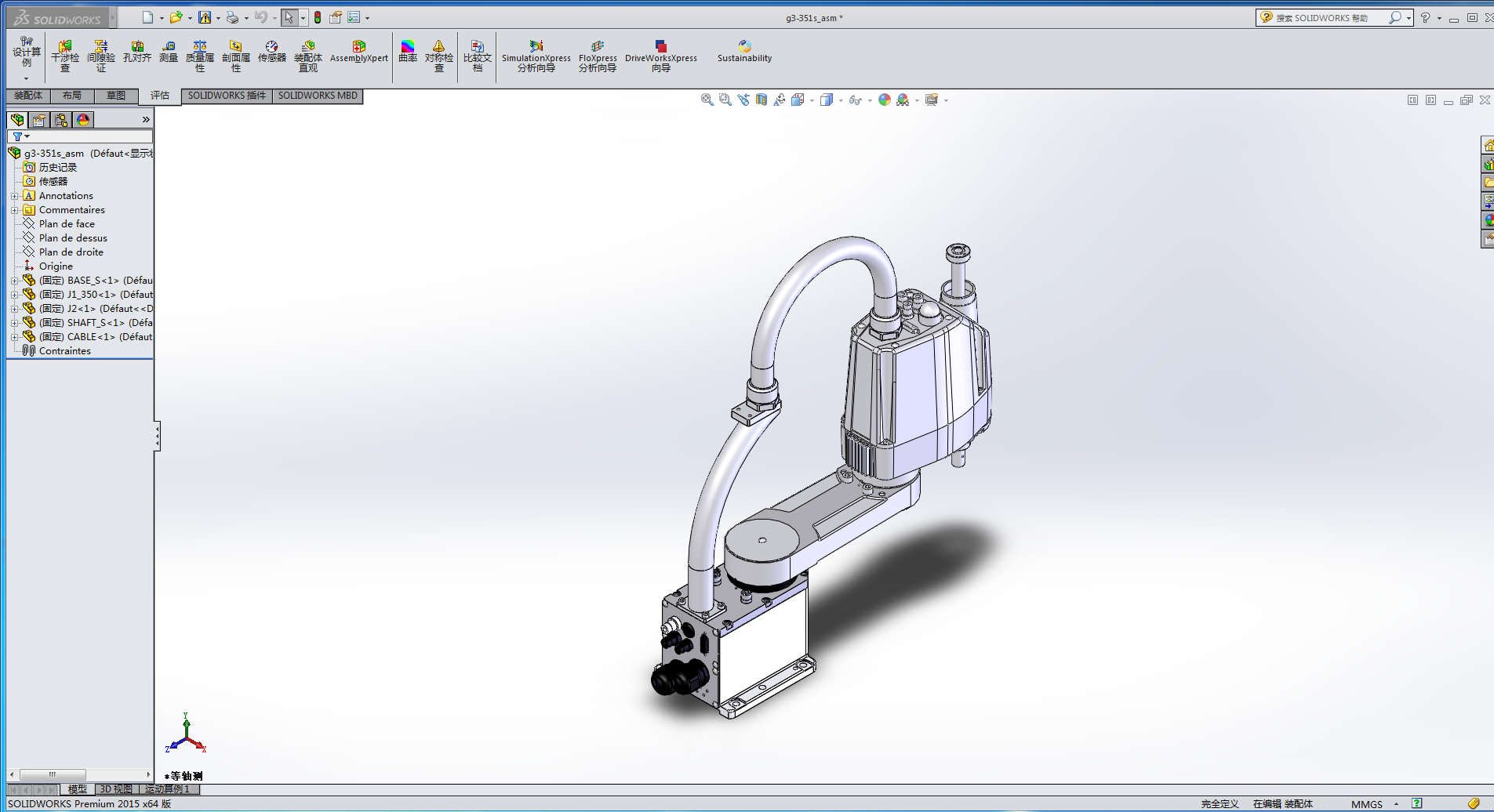Screen dimensions: 1494x812
Task: Open the SOLIDWORKS MBD tab
Action: (318, 96)
